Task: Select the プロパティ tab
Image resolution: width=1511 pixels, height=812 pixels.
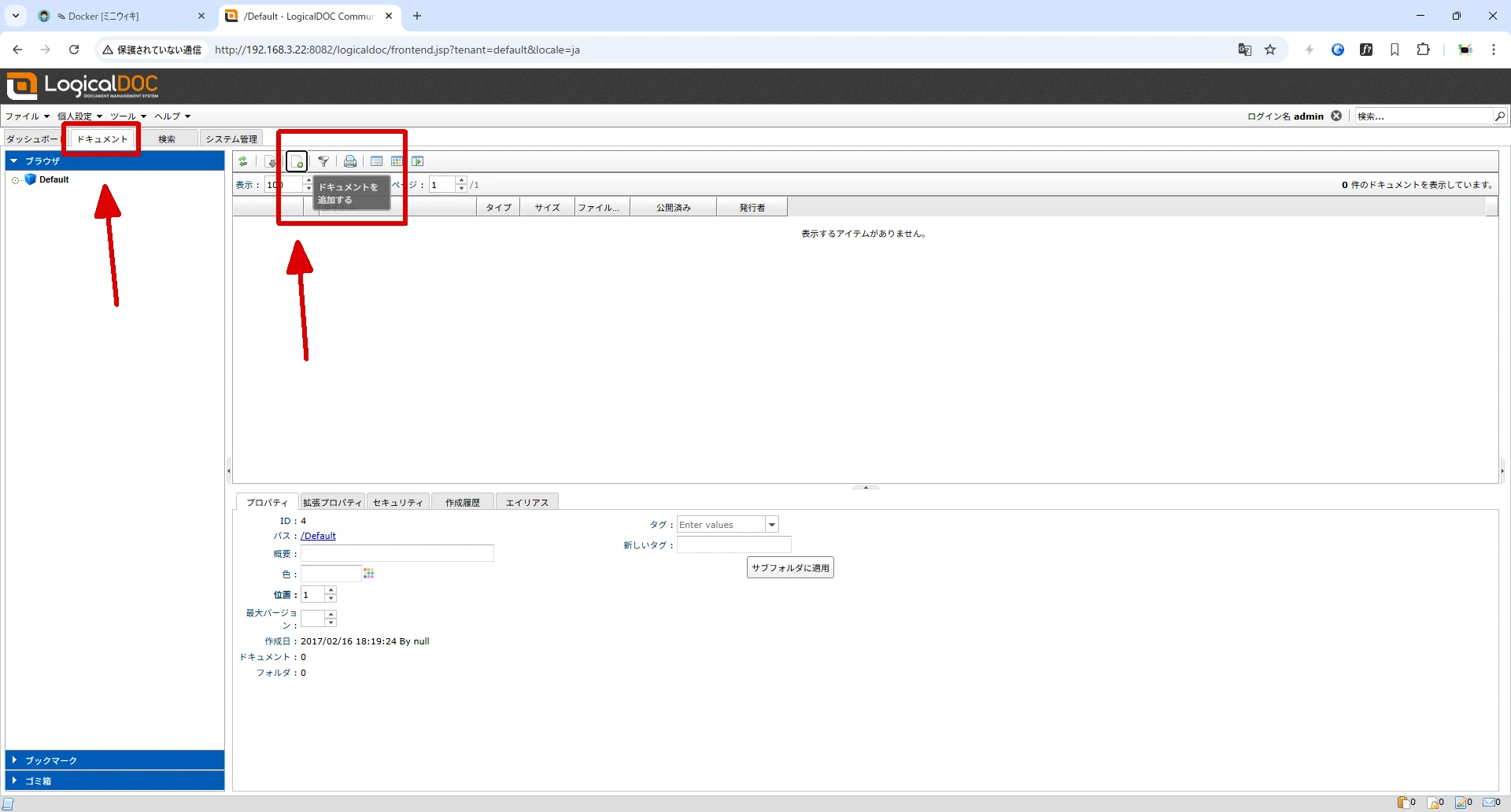Action: (x=267, y=502)
